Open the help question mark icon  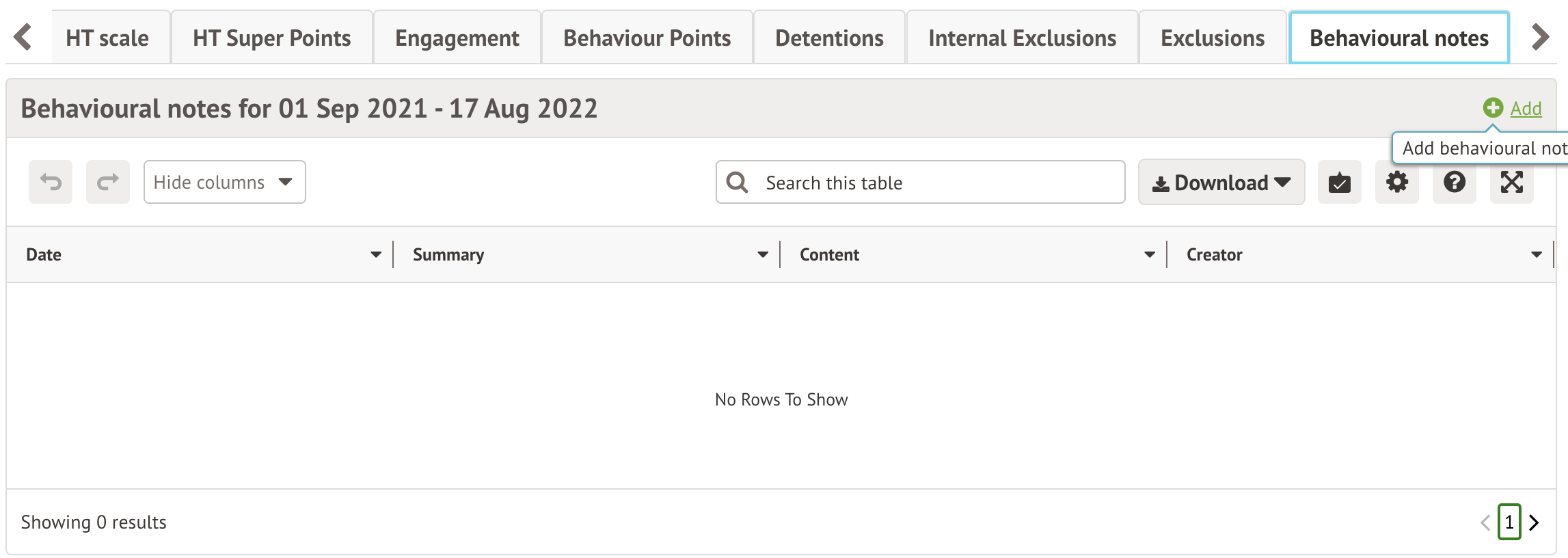1454,183
